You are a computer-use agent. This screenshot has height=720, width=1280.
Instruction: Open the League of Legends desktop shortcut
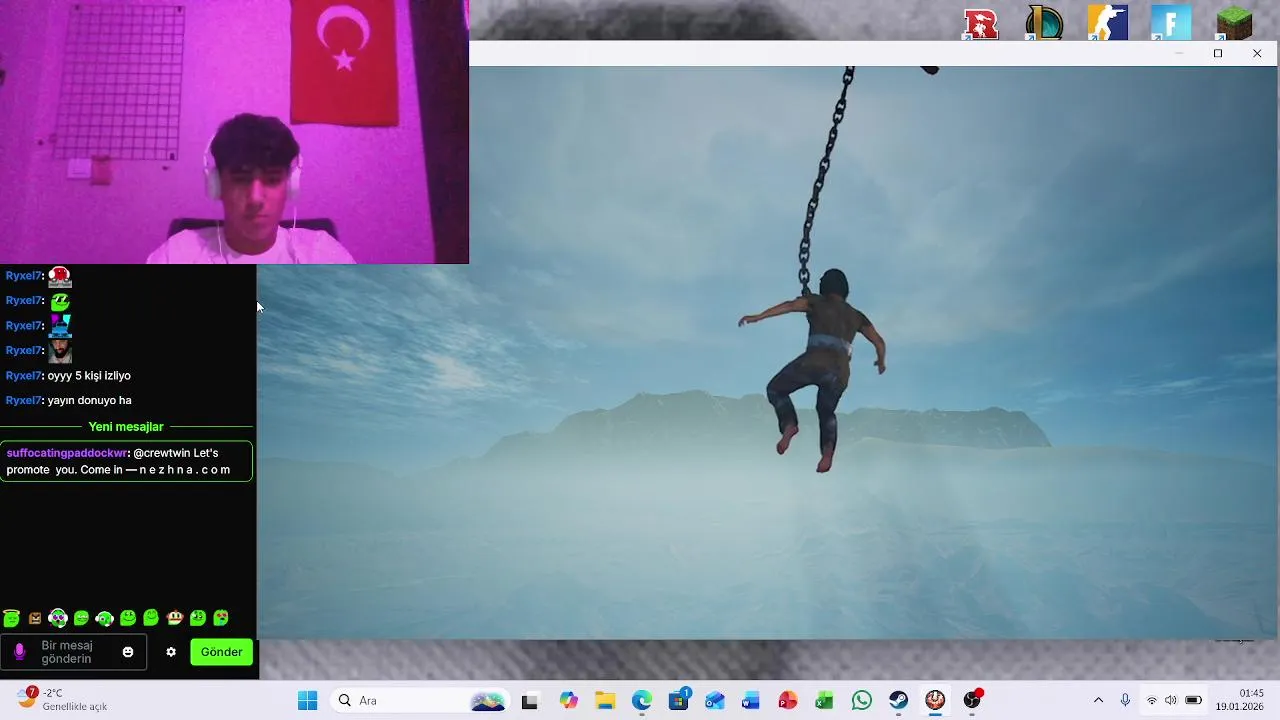[x=1044, y=23]
